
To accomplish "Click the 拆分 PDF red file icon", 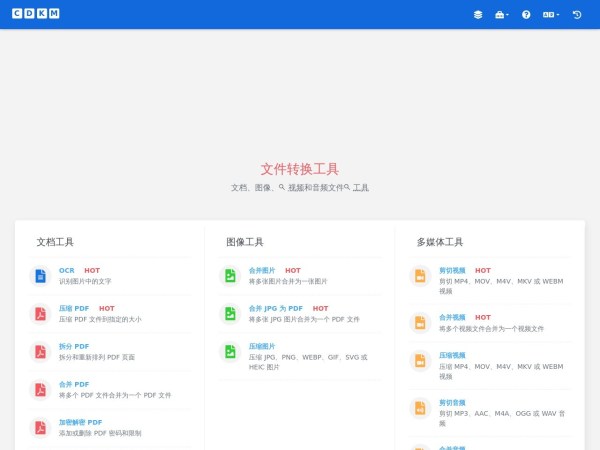I will [x=40, y=352].
